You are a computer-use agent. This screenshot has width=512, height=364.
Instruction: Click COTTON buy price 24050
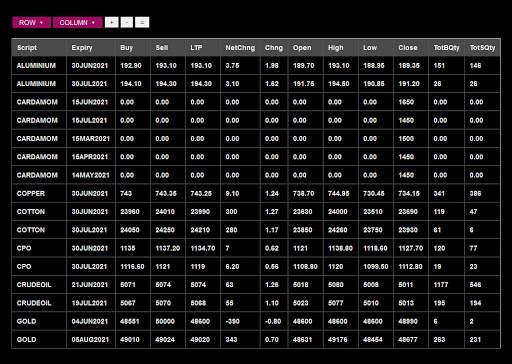pos(130,230)
